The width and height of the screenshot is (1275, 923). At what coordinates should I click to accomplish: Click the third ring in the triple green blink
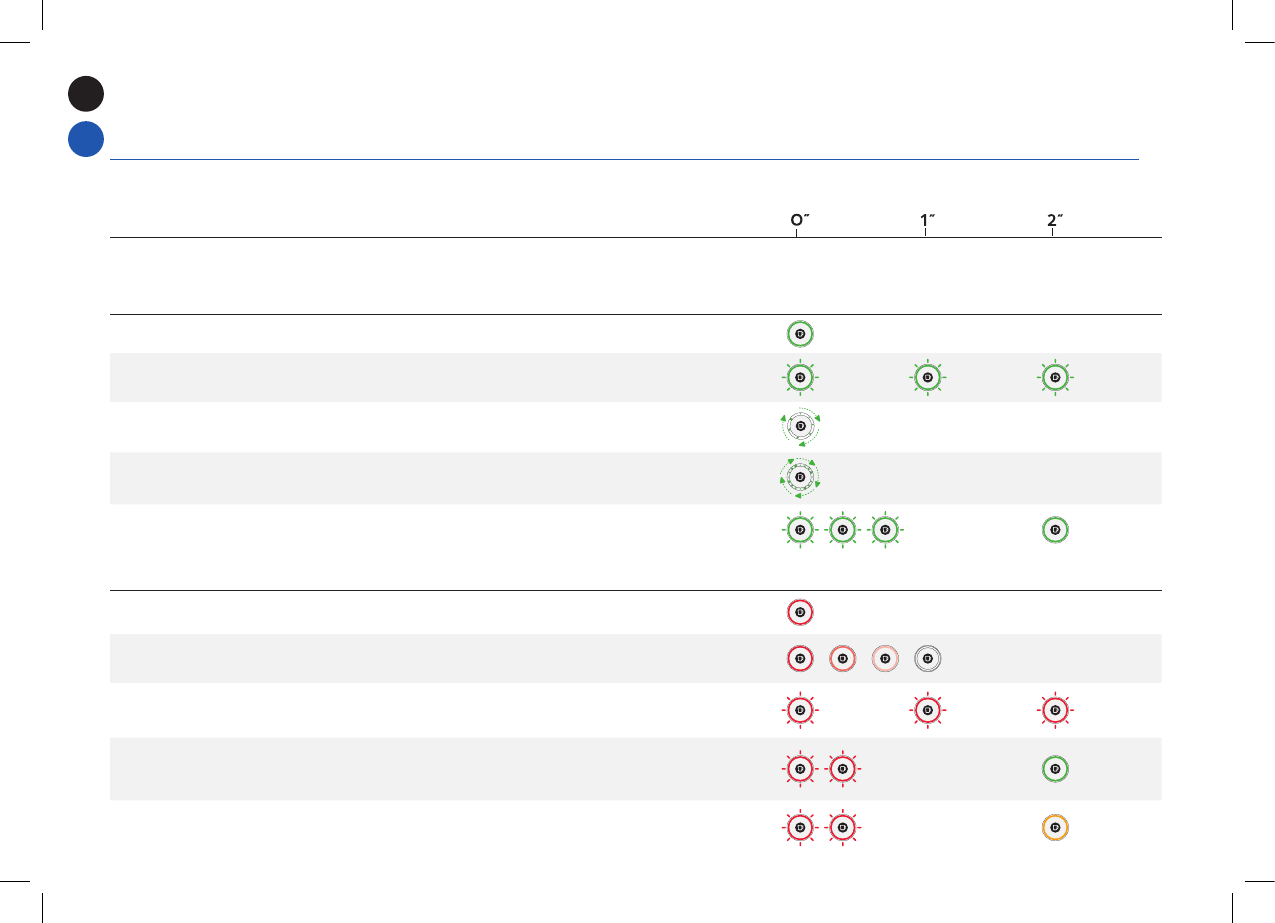point(885,529)
